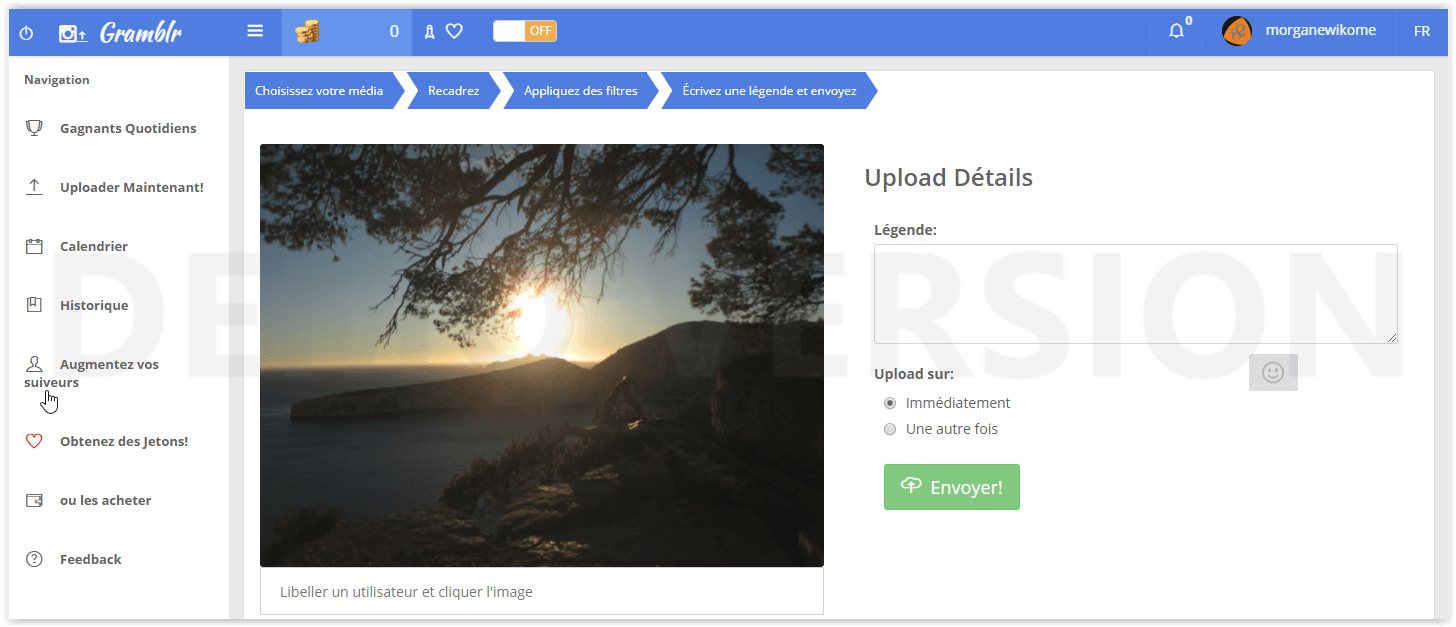This screenshot has width=1456, height=627.
Task: Click the morganewikome profile avatar
Action: coord(1237,31)
